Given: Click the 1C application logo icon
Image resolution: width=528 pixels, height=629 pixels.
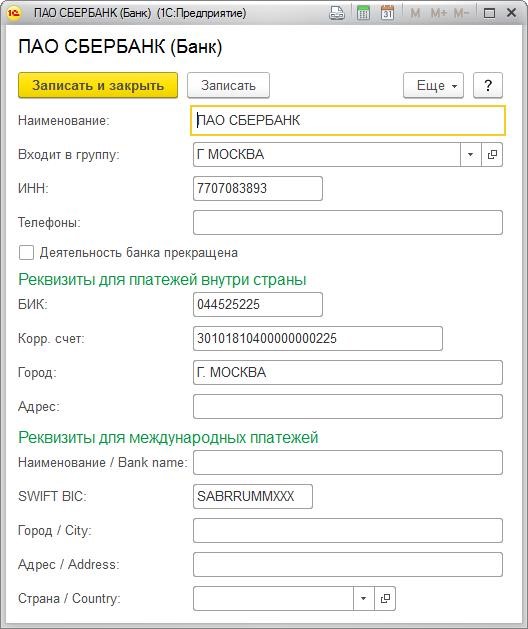Looking at the screenshot, I should click(x=14, y=13).
